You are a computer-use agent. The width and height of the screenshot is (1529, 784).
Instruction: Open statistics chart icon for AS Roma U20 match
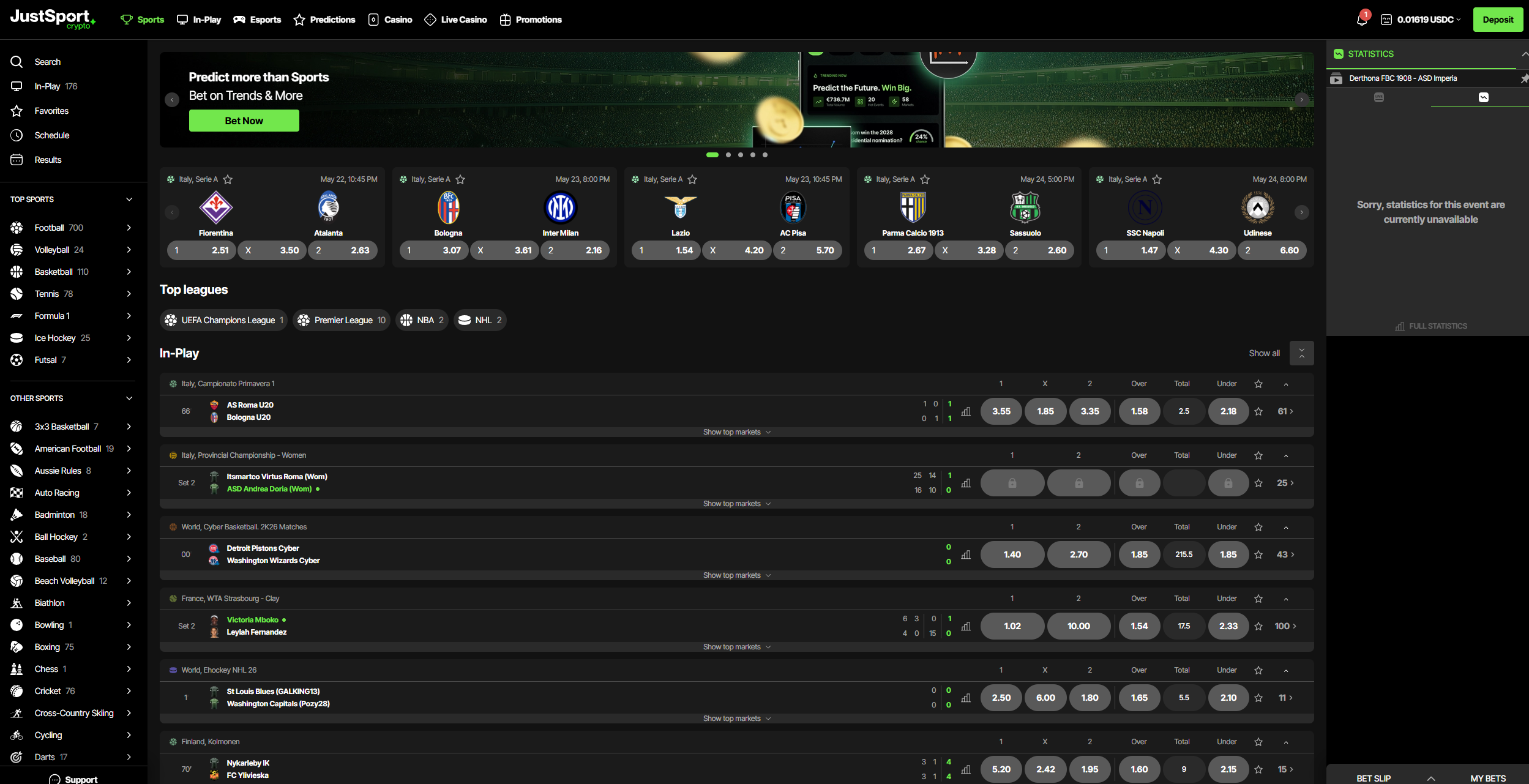966,411
